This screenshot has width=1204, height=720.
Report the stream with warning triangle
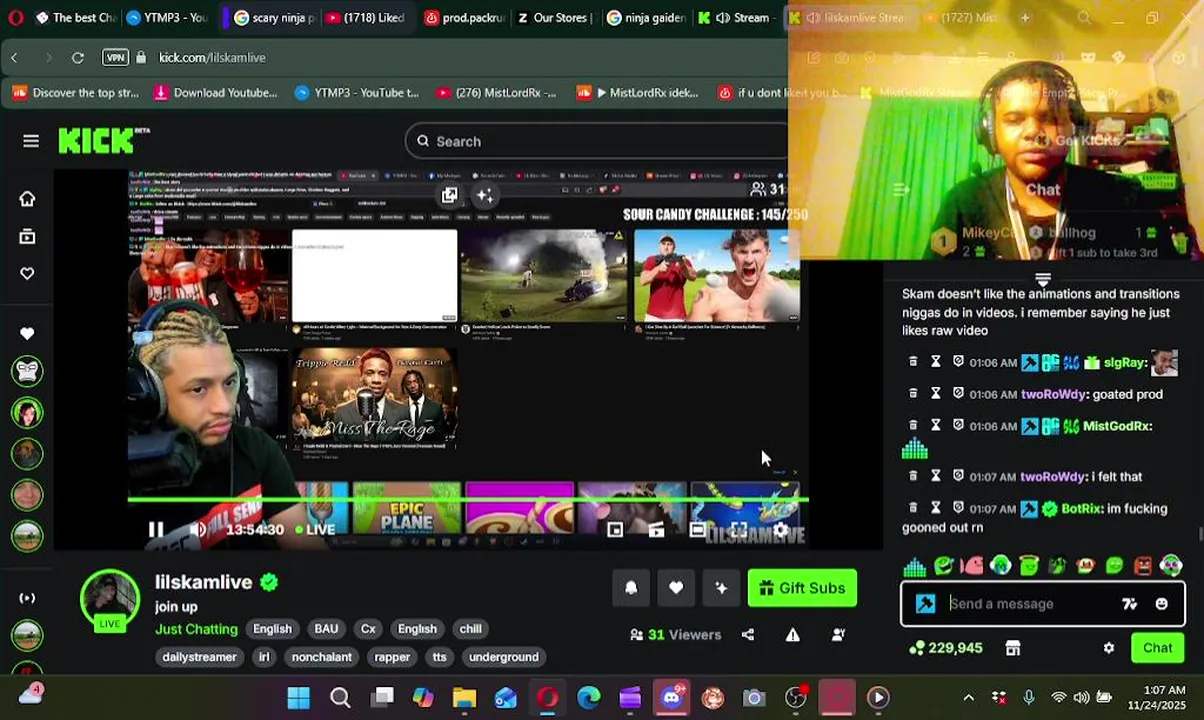[793, 635]
